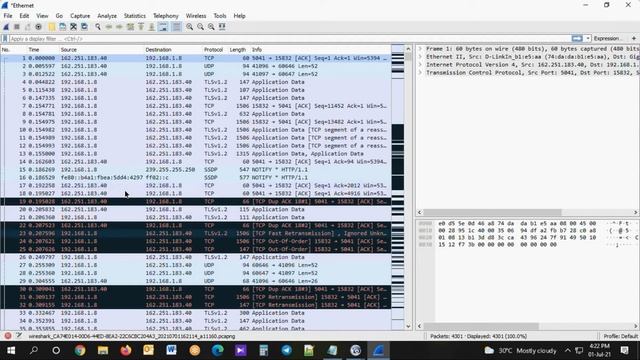This screenshot has width=640, height=360.
Task: Select packet 23 TCP Fast Retransmission row
Action: click(x=196, y=233)
